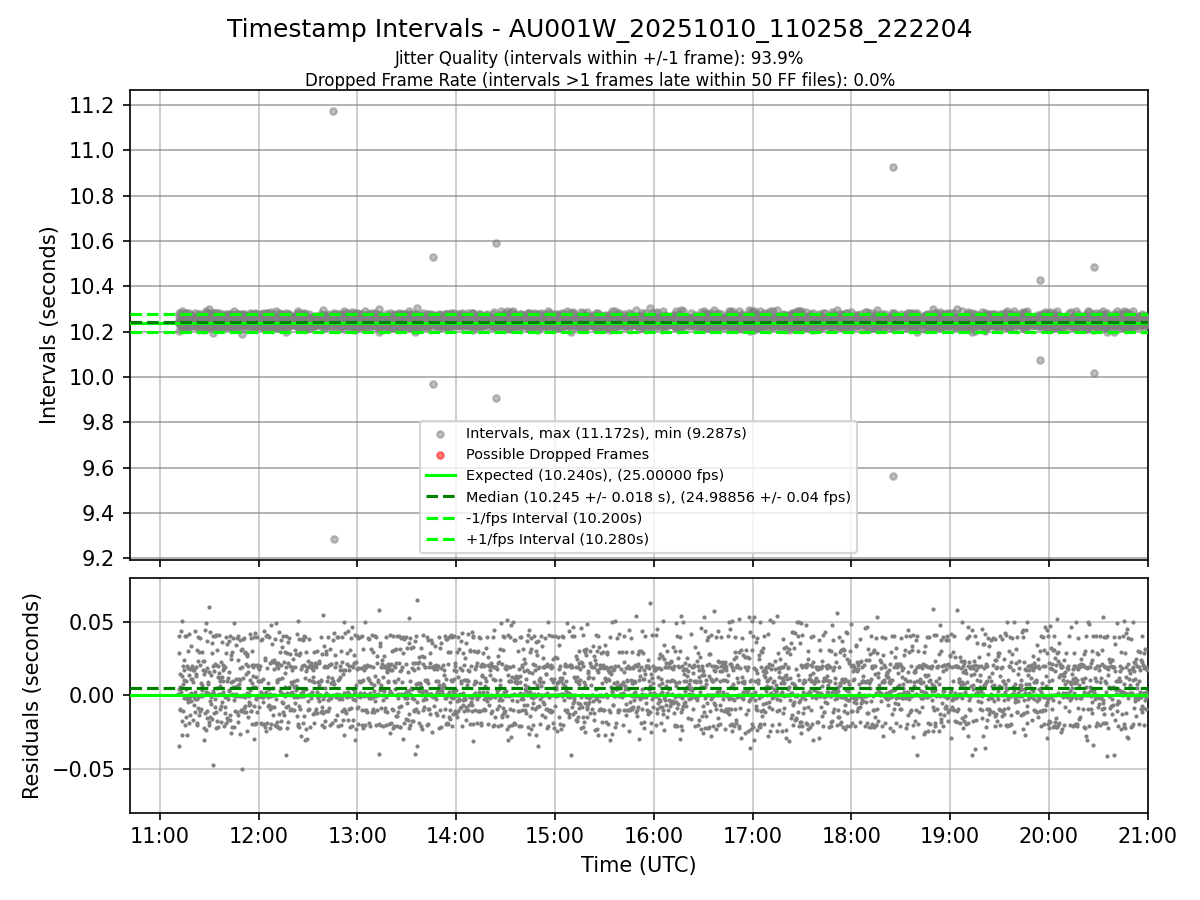Click the plot title 'Timestamp Intervals - AU001W_20251010_110258_222204'
The height and width of the screenshot is (900, 1200).
point(599,29)
